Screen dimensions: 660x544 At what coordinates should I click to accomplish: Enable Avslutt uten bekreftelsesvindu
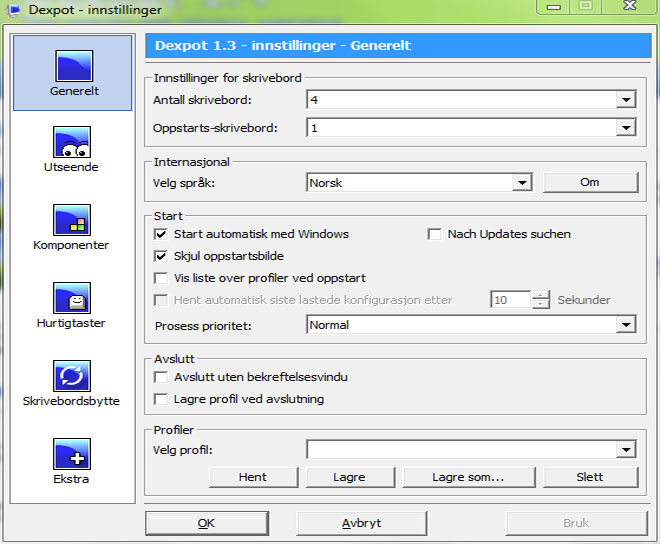coord(160,377)
